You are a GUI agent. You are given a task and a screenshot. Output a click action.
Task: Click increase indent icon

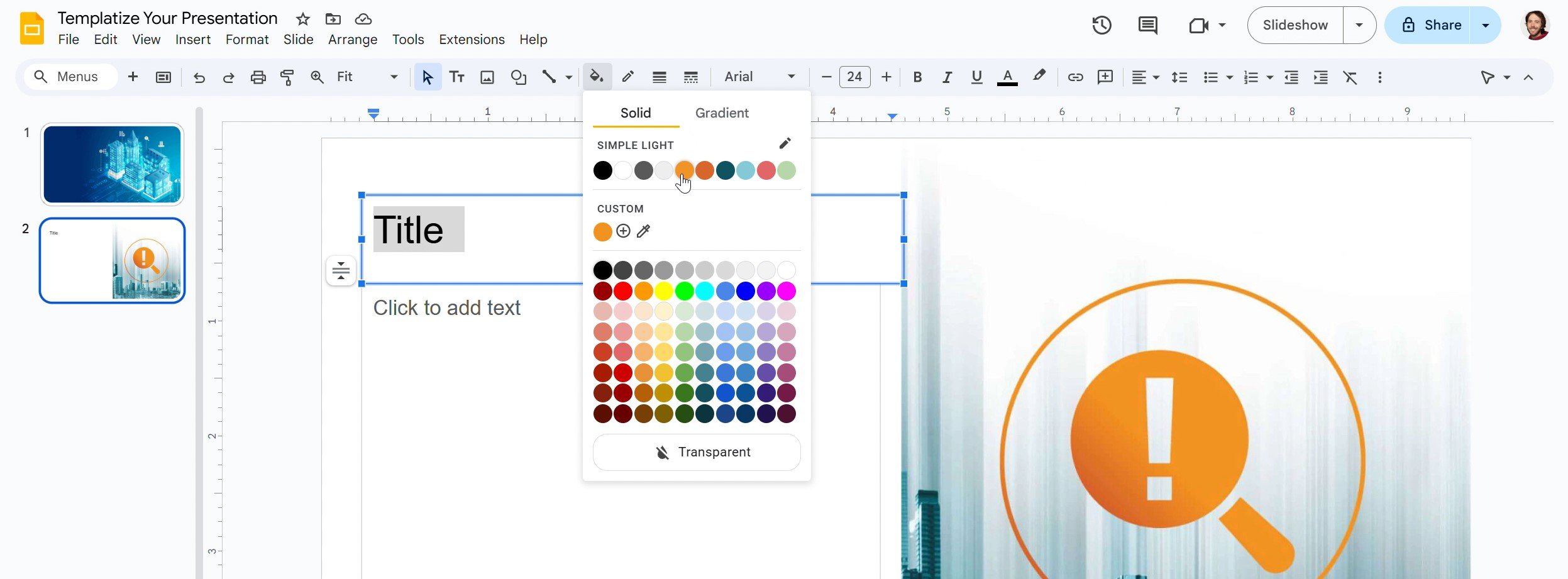pyautogui.click(x=1320, y=77)
